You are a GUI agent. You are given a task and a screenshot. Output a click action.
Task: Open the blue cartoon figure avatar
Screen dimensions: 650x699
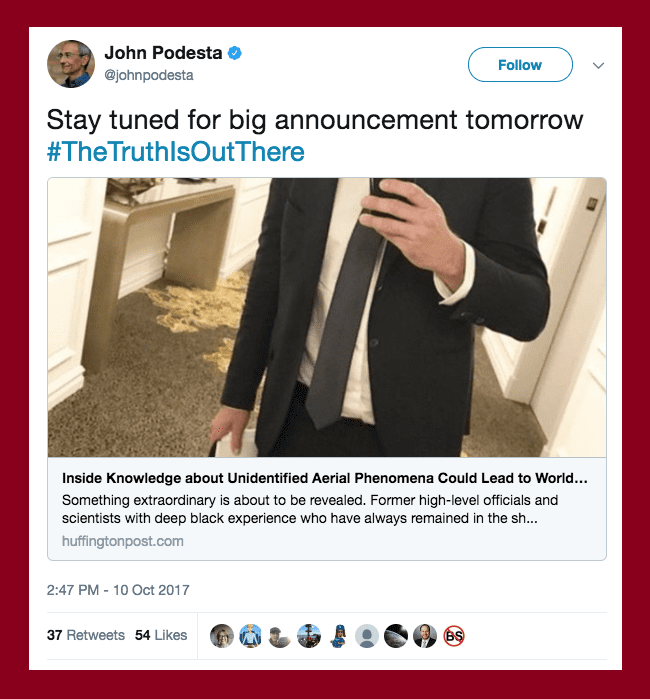point(338,636)
